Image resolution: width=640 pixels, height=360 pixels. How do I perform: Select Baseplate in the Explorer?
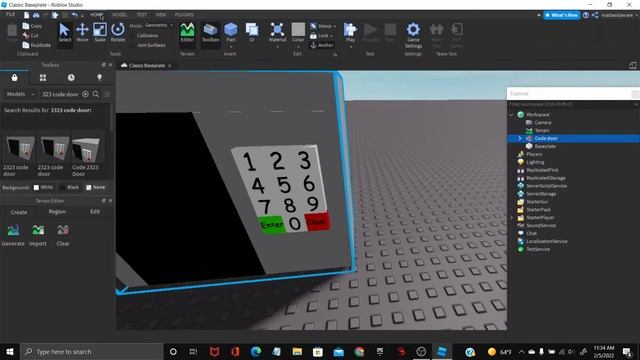[545, 146]
